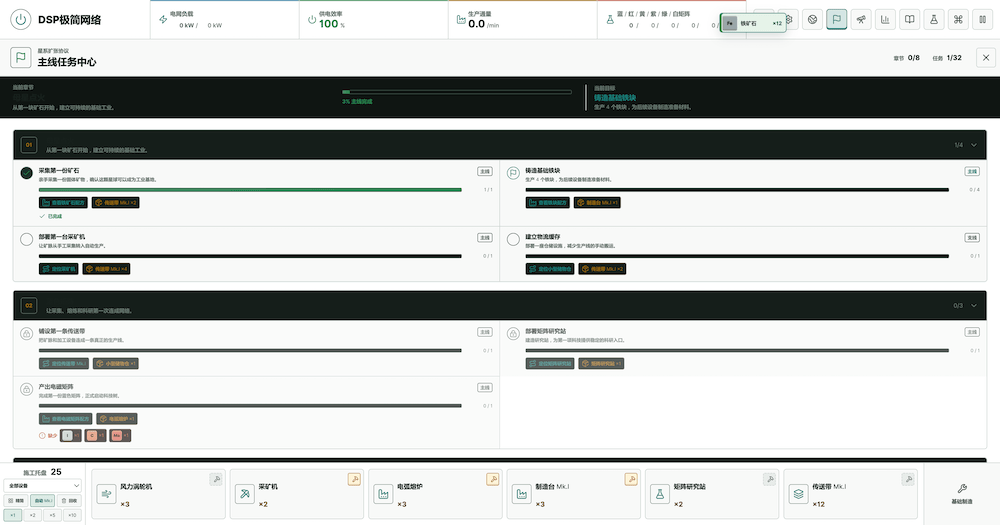Click 查看电磁矩阵配方 button

(x=66, y=418)
